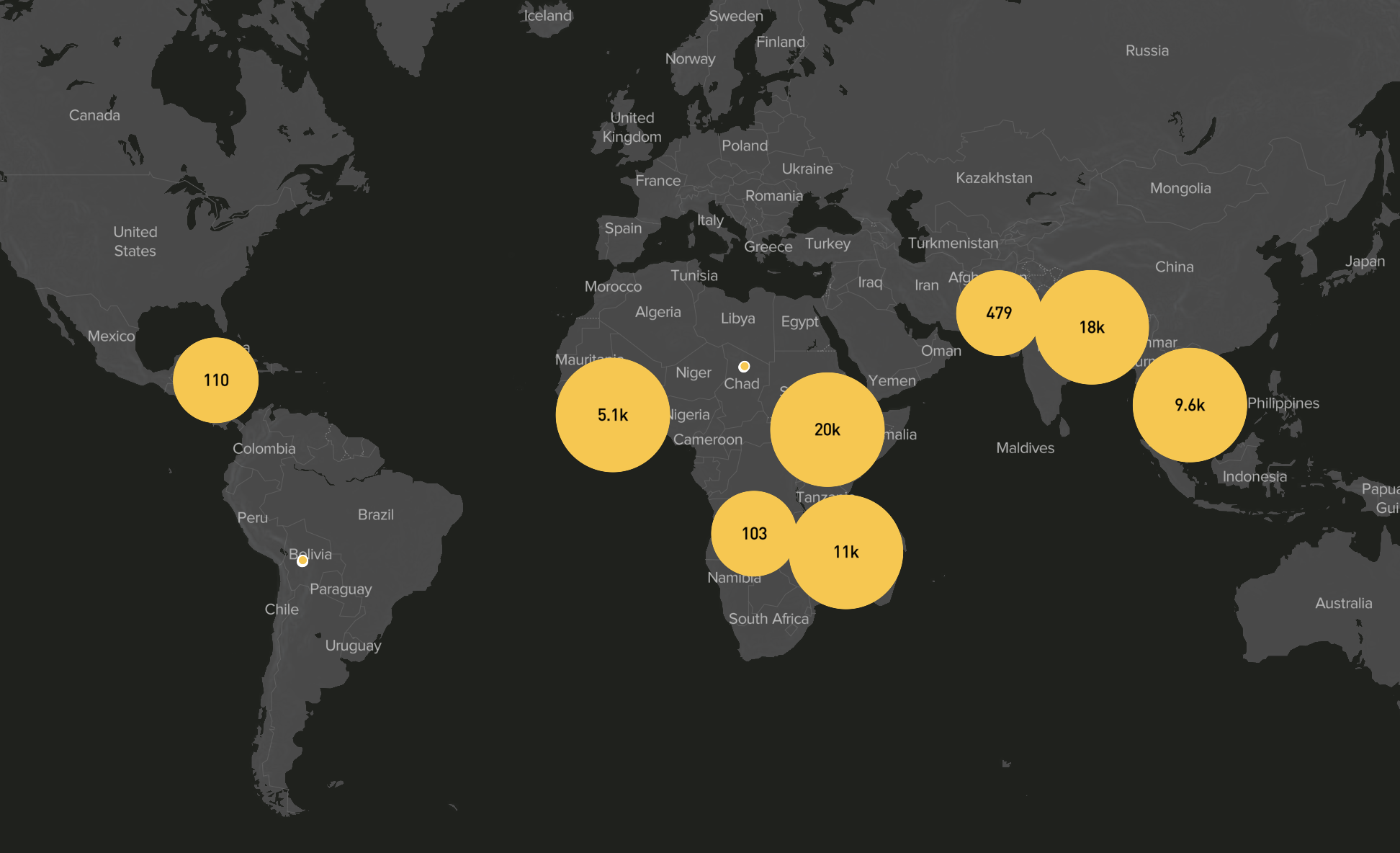Click the 103 cluster near Namibia
This screenshot has height=853, width=1400.
click(754, 533)
